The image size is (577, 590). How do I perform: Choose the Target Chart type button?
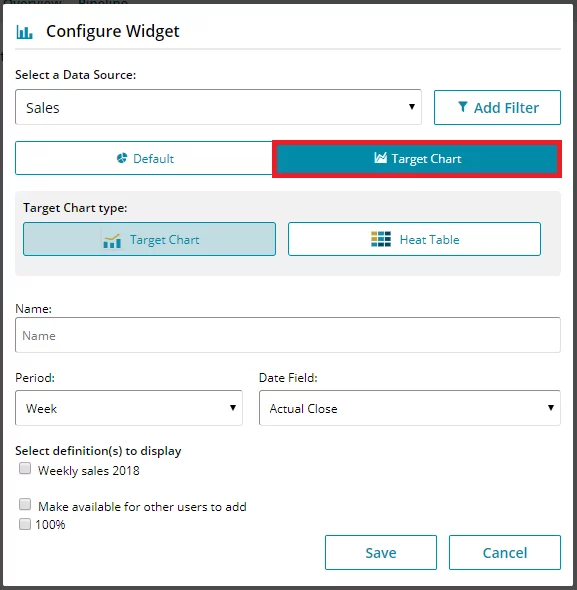tap(149, 239)
